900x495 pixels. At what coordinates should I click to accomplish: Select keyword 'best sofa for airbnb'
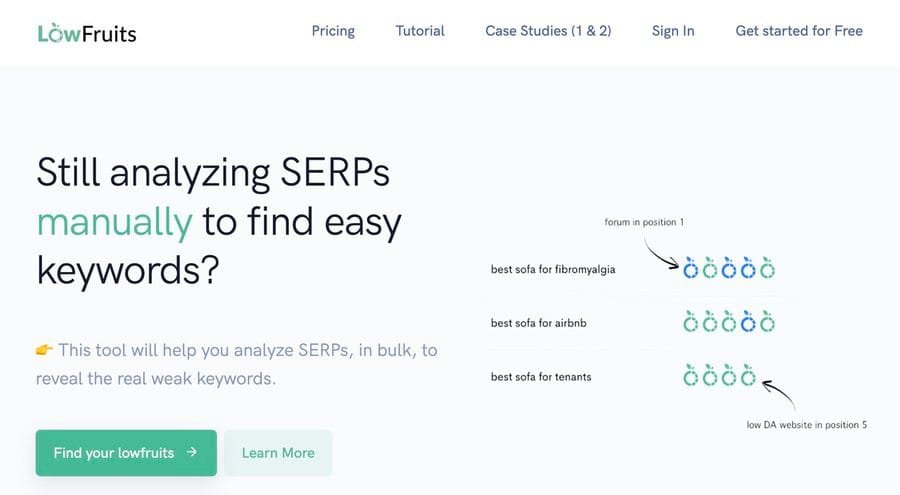point(538,323)
